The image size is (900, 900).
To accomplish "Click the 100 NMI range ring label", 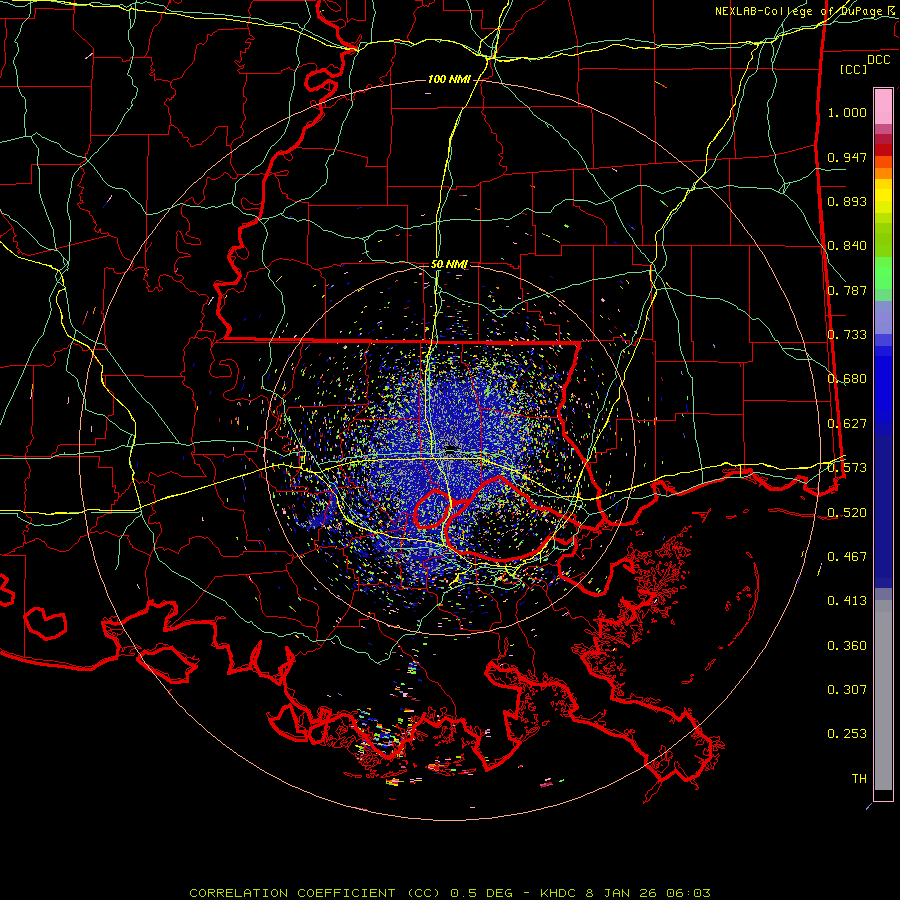I will (x=449, y=79).
